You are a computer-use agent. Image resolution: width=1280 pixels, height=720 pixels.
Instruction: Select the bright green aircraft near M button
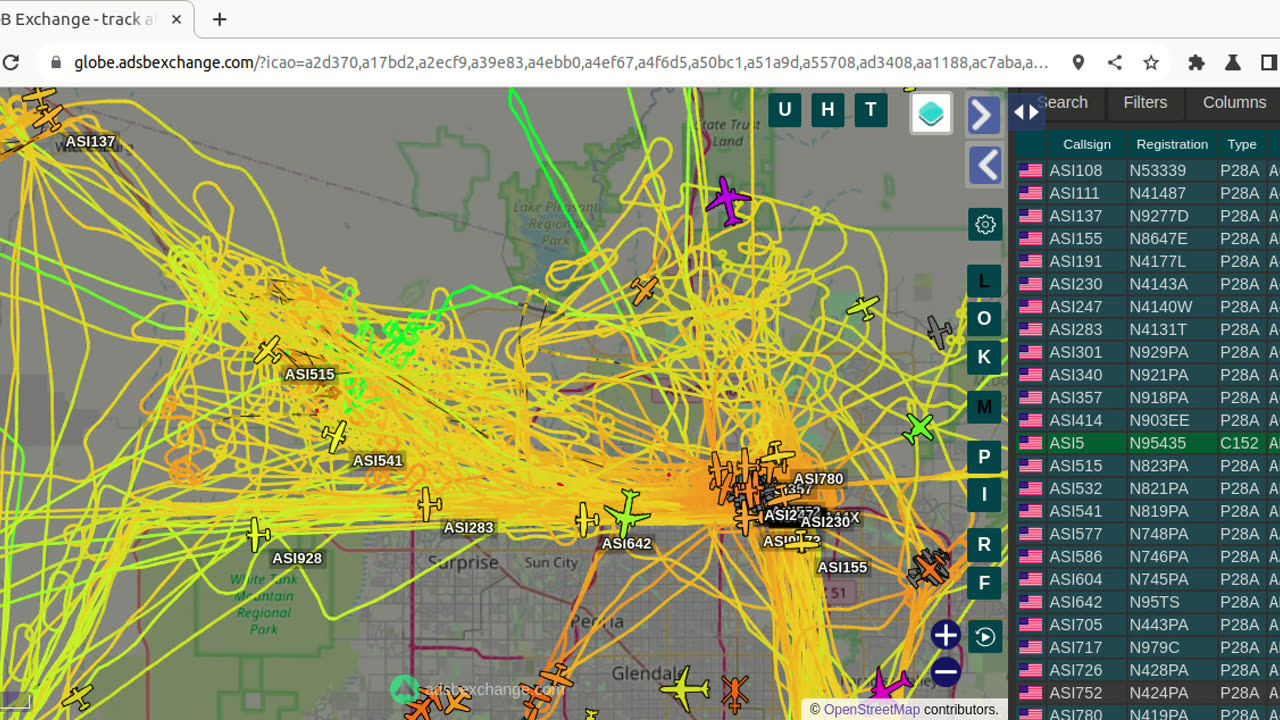[x=918, y=428]
